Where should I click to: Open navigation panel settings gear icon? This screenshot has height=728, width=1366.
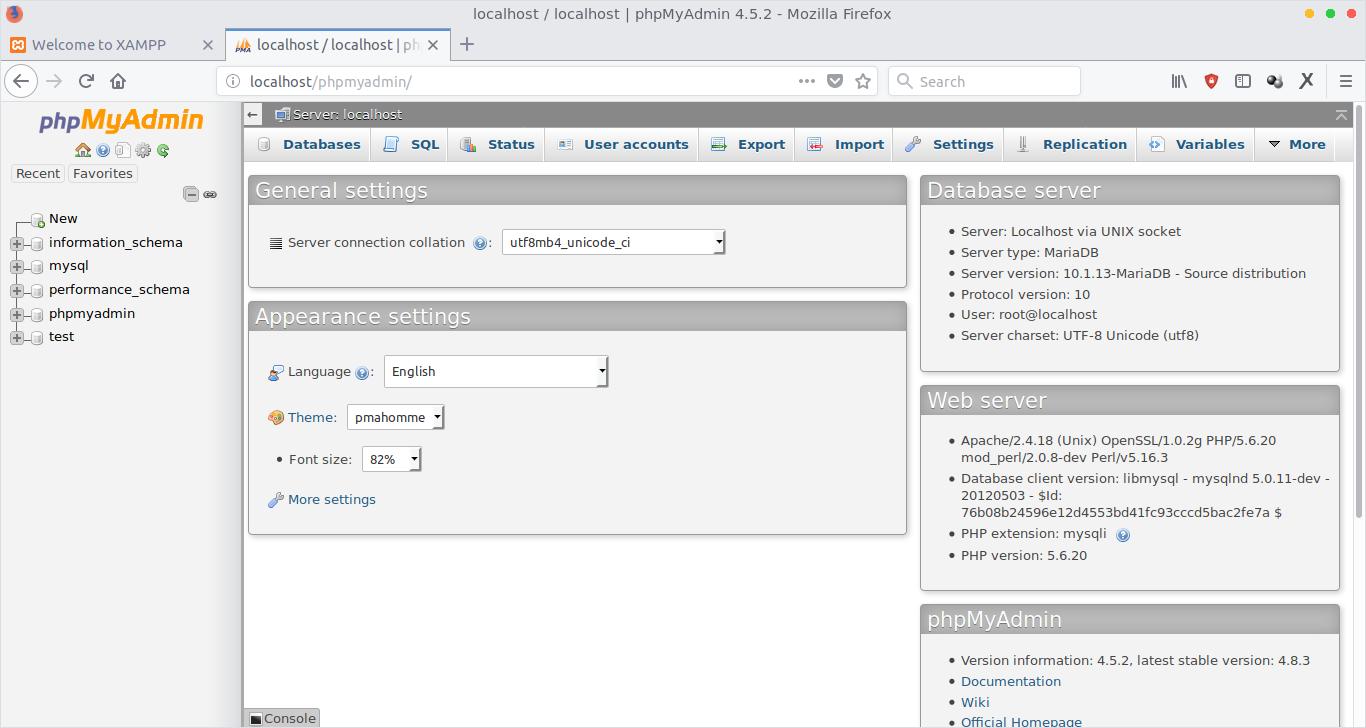click(143, 150)
